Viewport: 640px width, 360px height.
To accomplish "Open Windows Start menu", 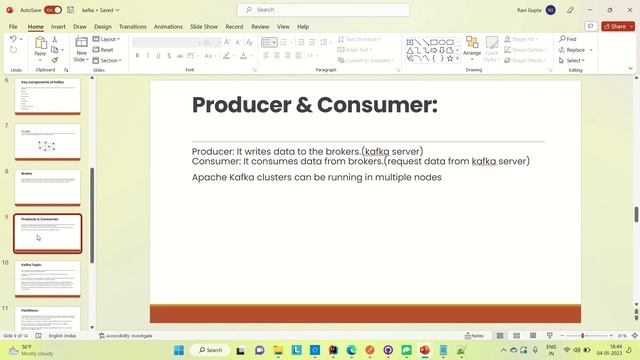I will click(x=179, y=350).
